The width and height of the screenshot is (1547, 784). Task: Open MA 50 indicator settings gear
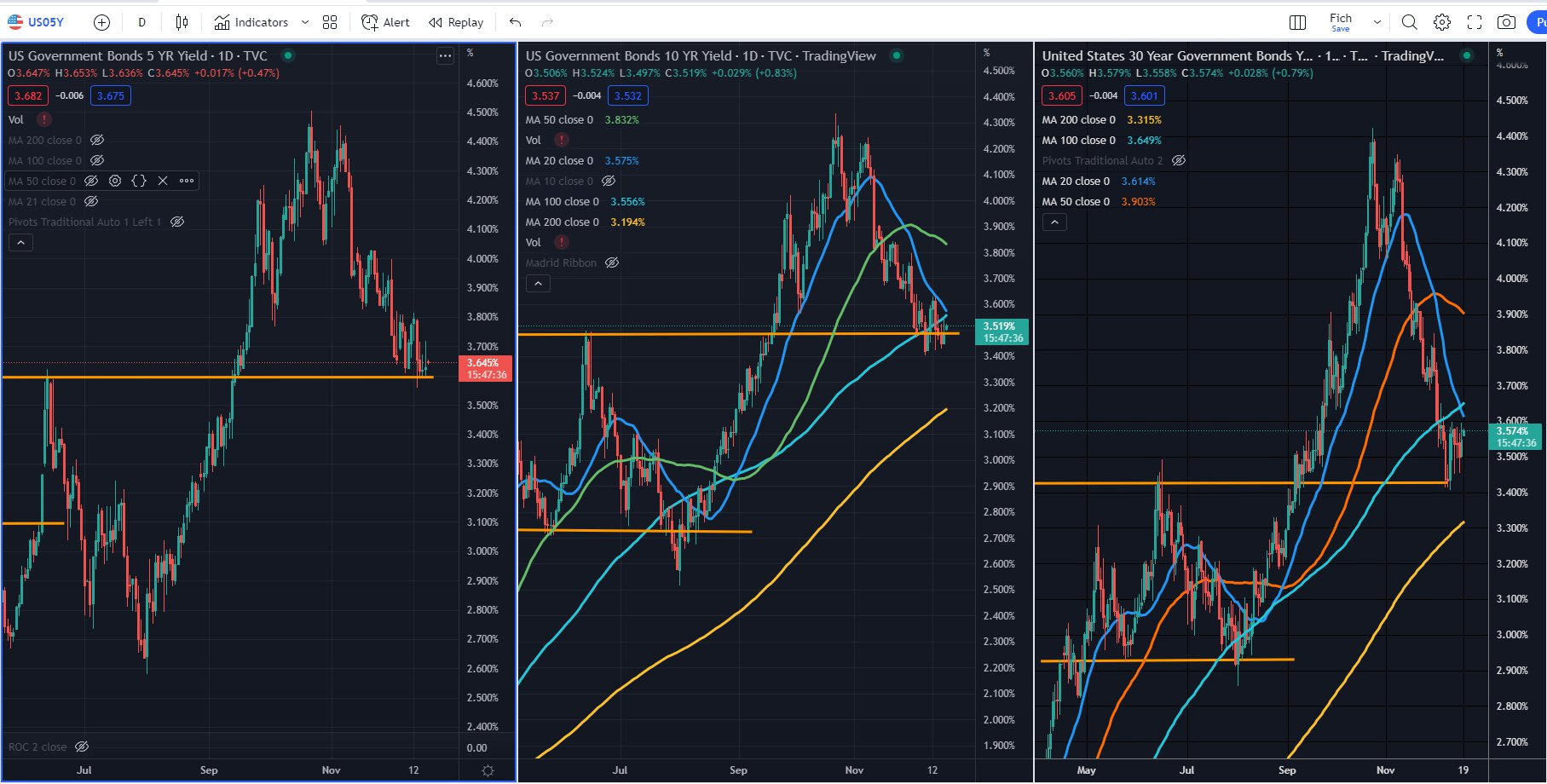click(115, 181)
